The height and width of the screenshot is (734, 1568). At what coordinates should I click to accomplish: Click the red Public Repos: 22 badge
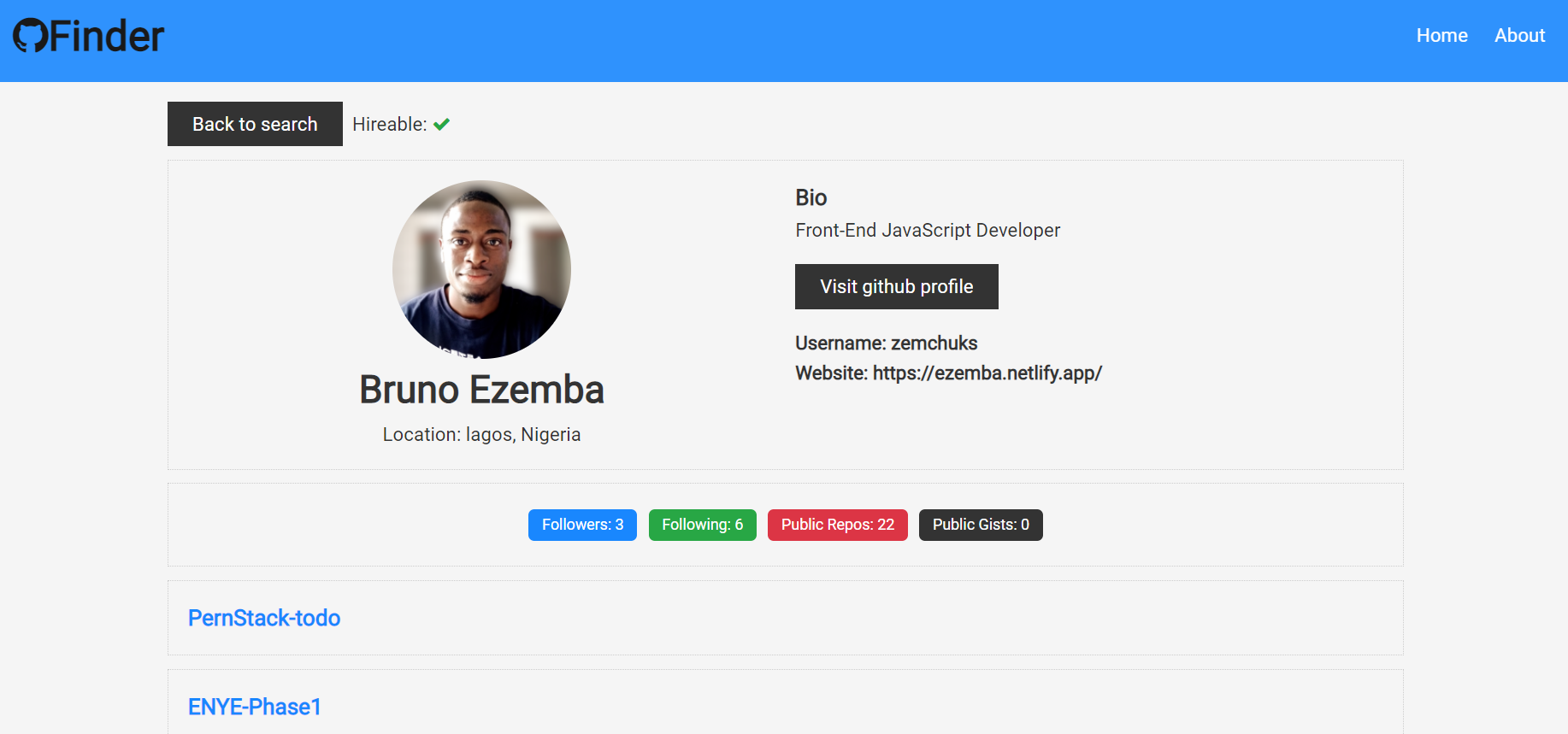coord(837,525)
